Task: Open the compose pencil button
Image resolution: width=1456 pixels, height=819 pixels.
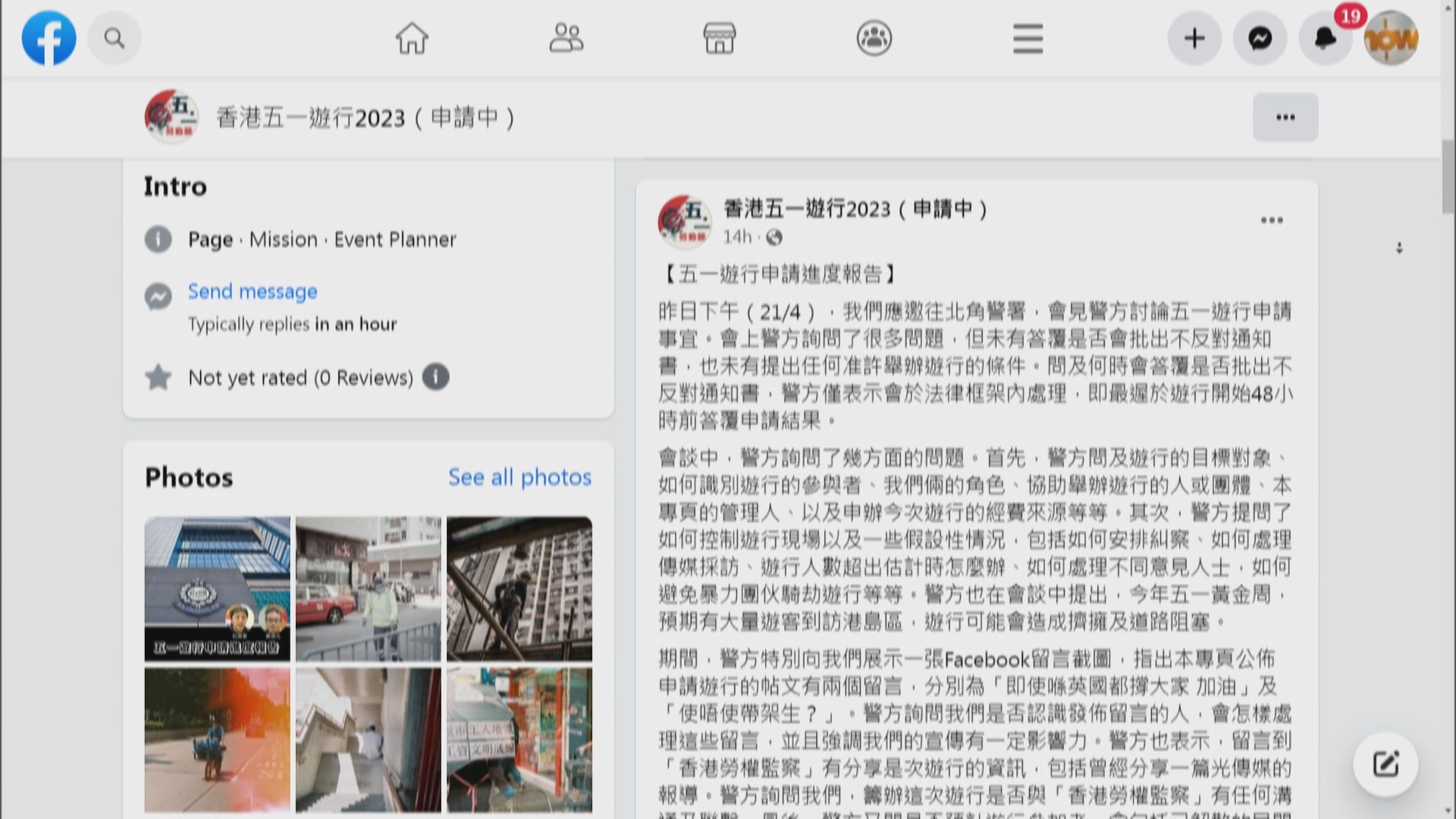Action: 1385,764
